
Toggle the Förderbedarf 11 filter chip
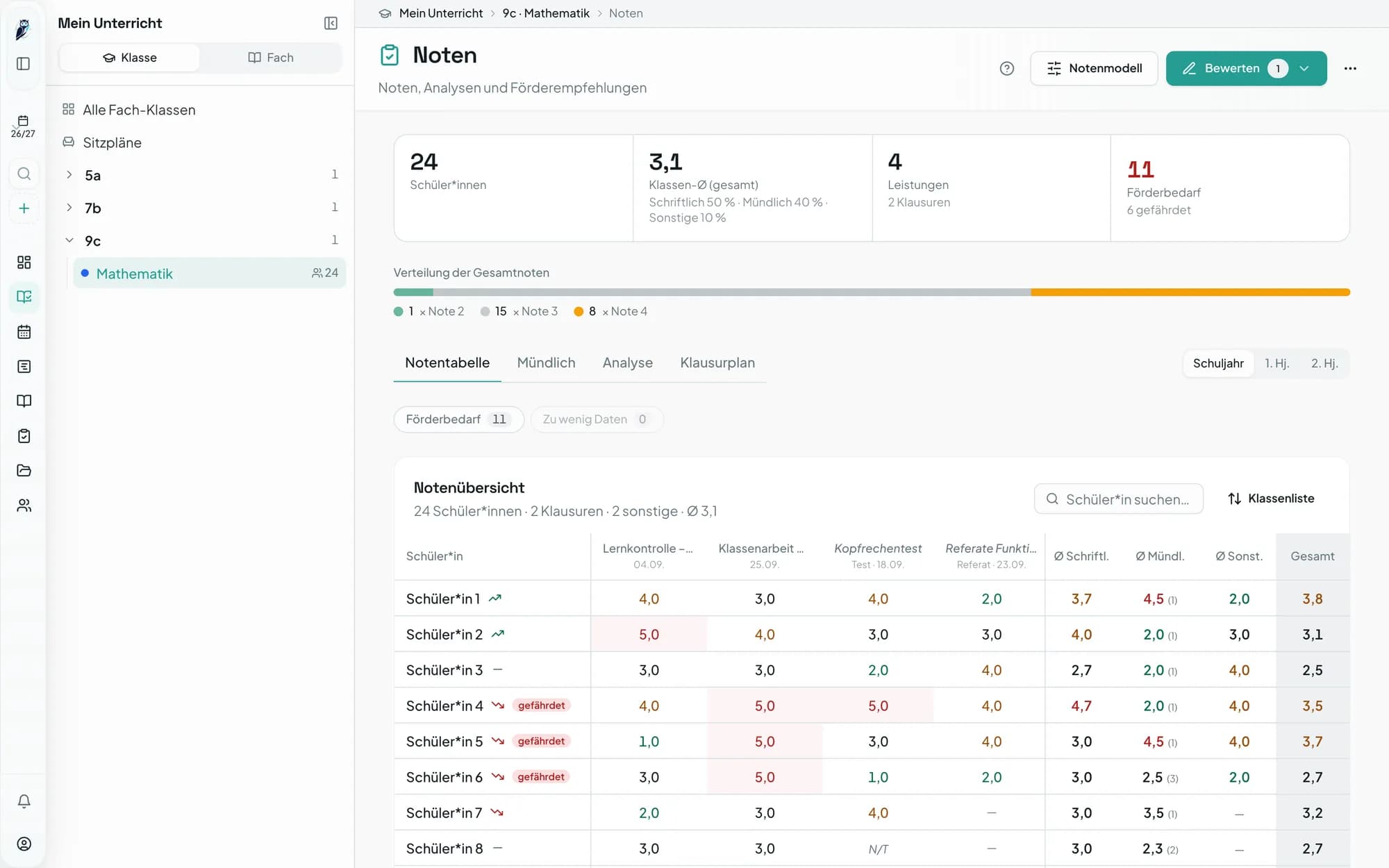(458, 419)
